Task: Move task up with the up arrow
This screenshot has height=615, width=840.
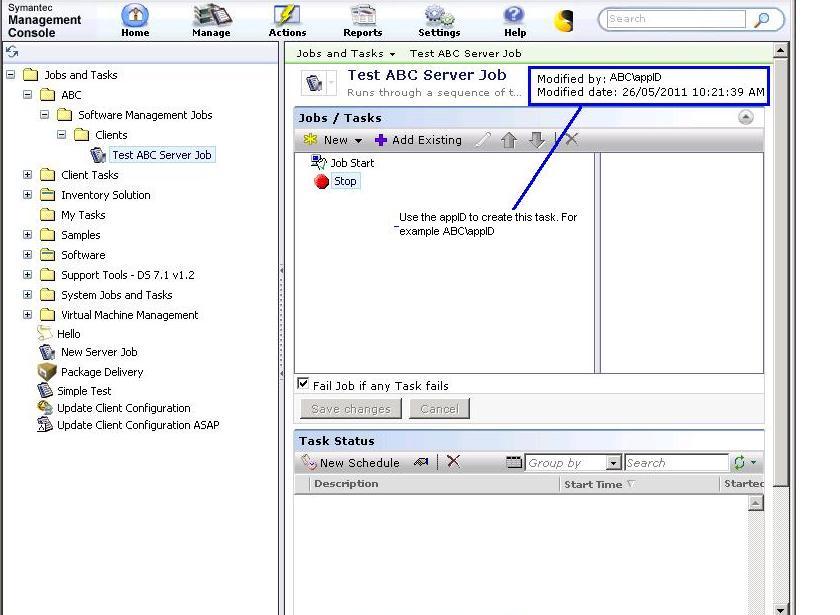Action: tap(509, 140)
